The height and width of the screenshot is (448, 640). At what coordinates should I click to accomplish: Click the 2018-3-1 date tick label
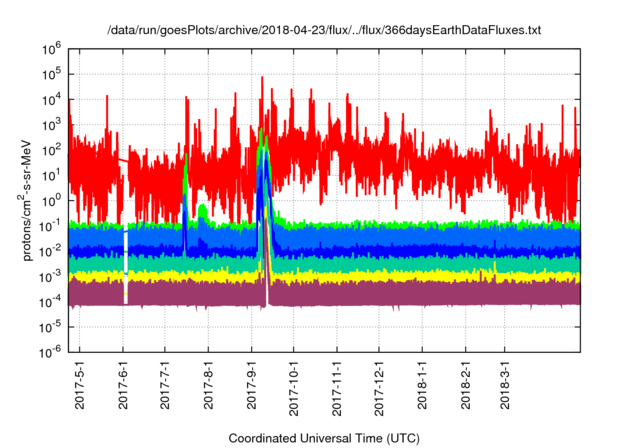505,385
